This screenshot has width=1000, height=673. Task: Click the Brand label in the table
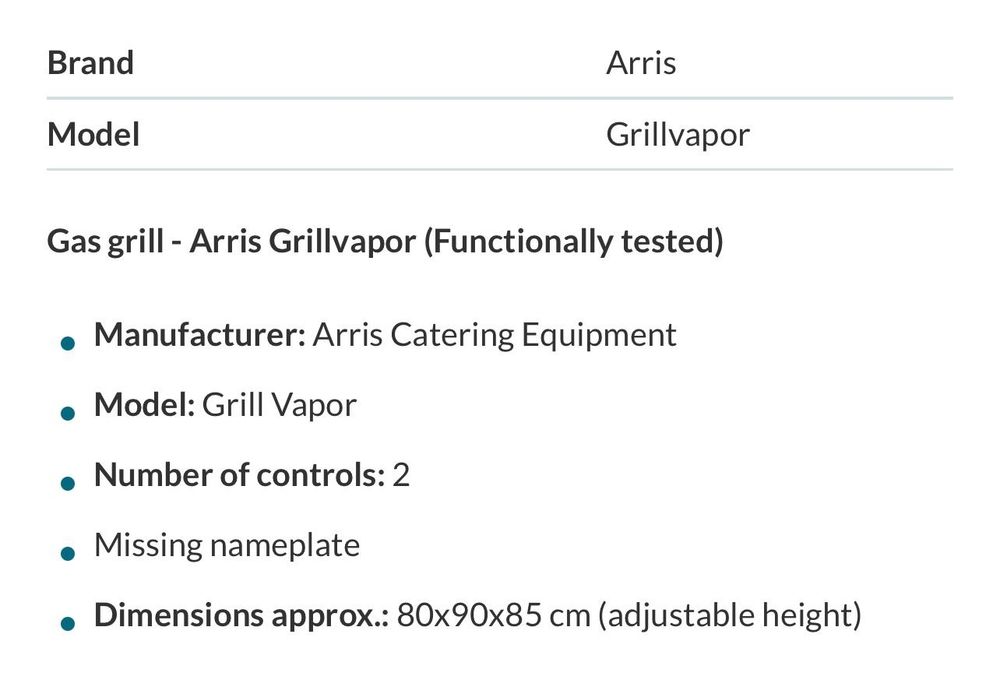pyautogui.click(x=91, y=63)
